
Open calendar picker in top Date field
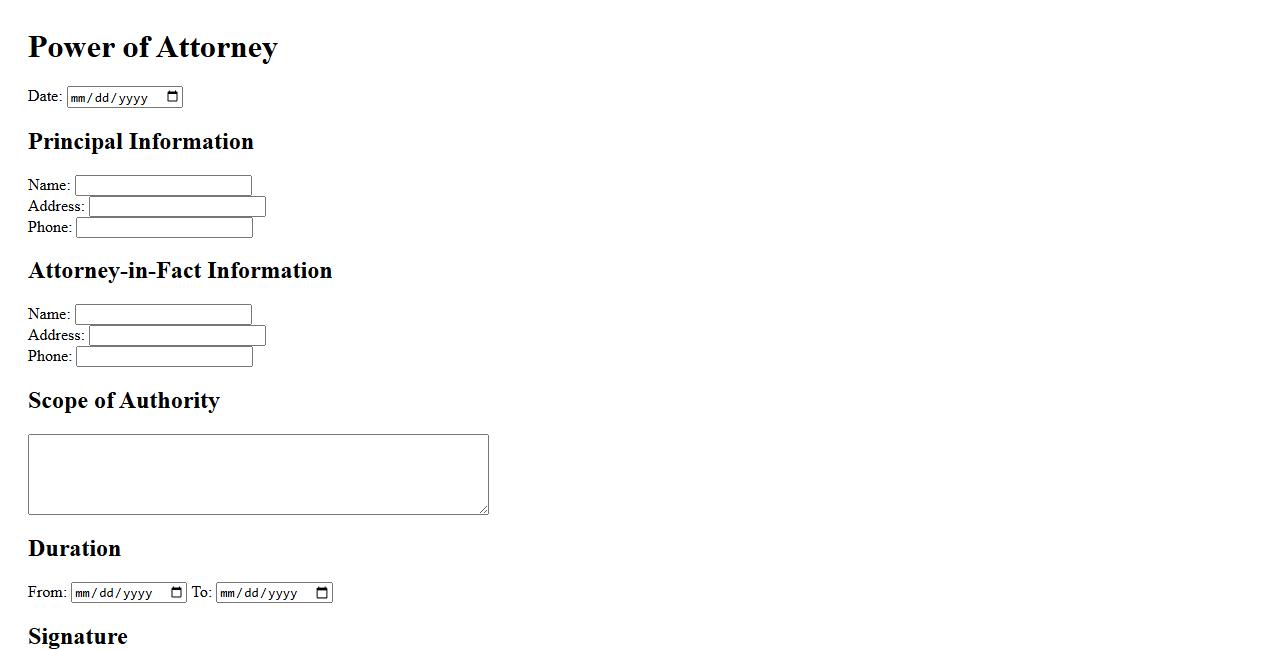point(173,97)
